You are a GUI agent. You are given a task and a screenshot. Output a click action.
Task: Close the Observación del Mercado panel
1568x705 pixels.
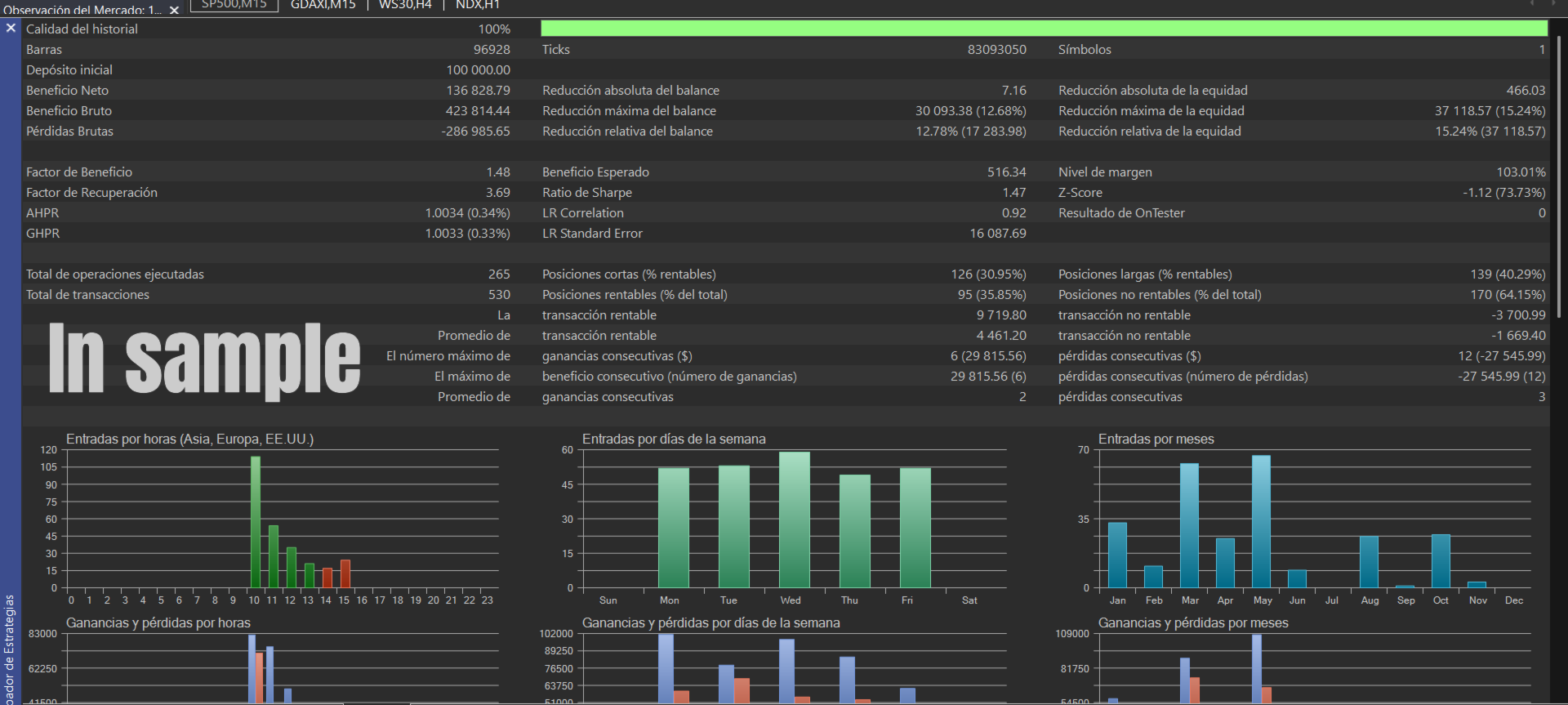[x=174, y=11]
